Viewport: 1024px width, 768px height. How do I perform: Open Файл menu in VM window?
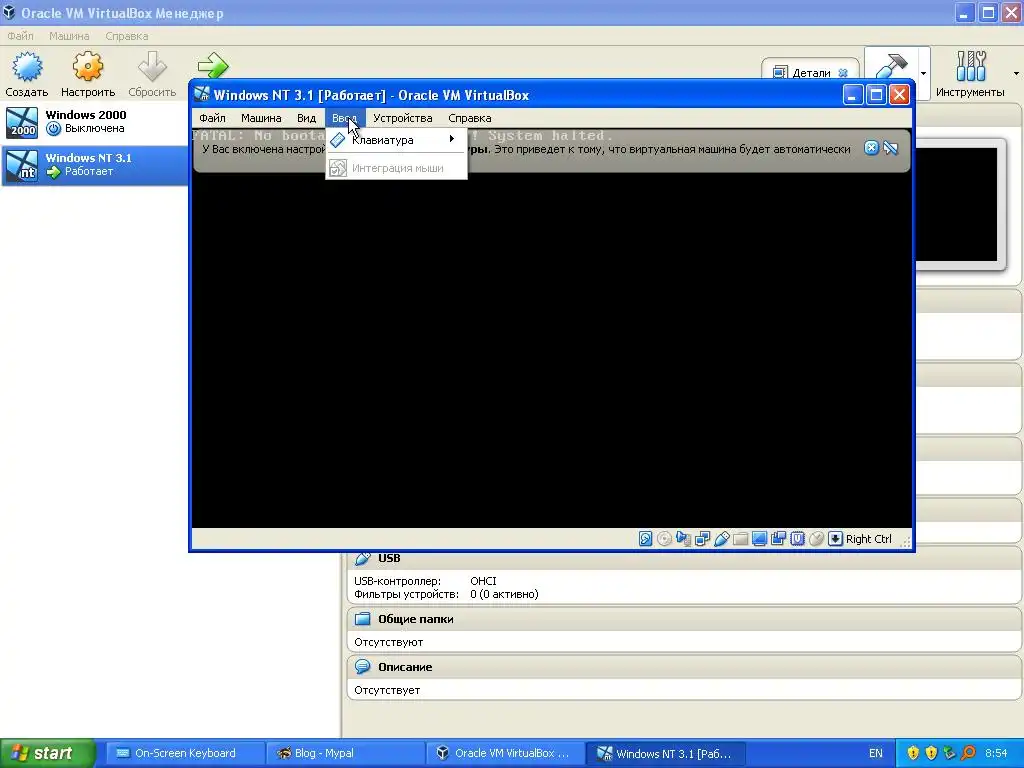tap(212, 118)
